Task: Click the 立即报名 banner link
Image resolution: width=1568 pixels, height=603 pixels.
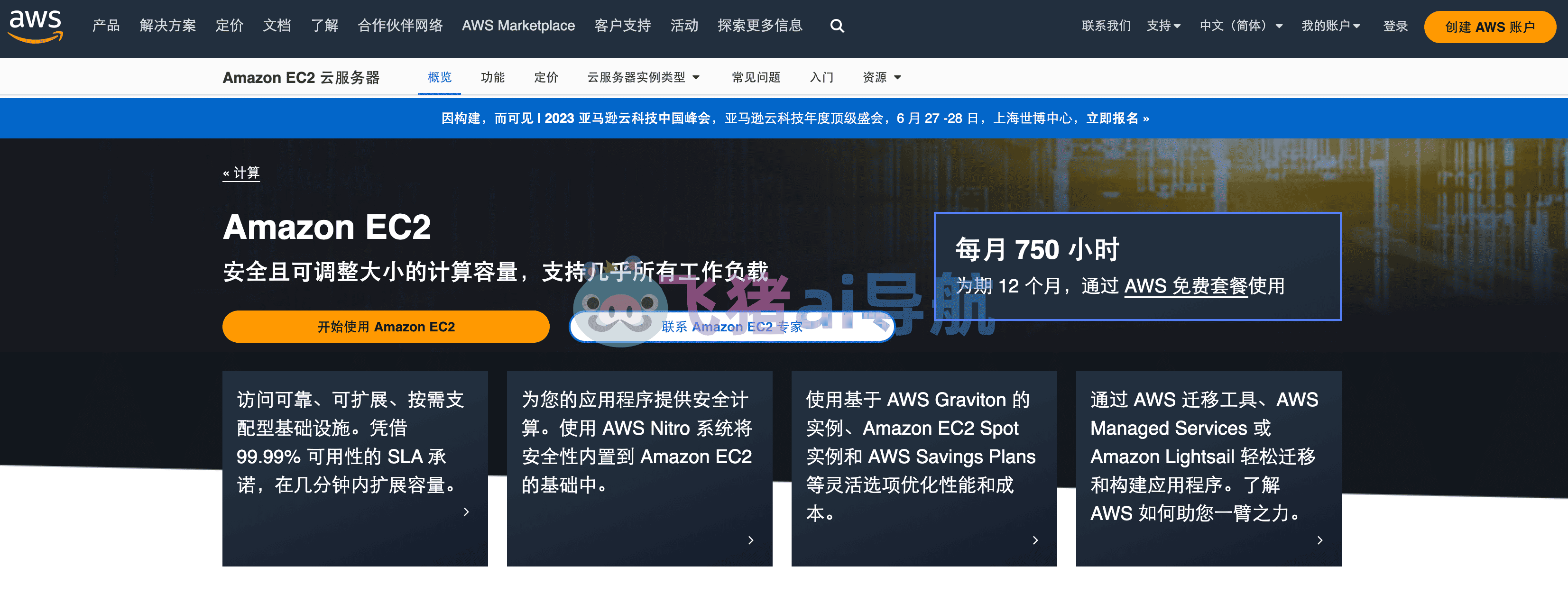Action: 1117,118
